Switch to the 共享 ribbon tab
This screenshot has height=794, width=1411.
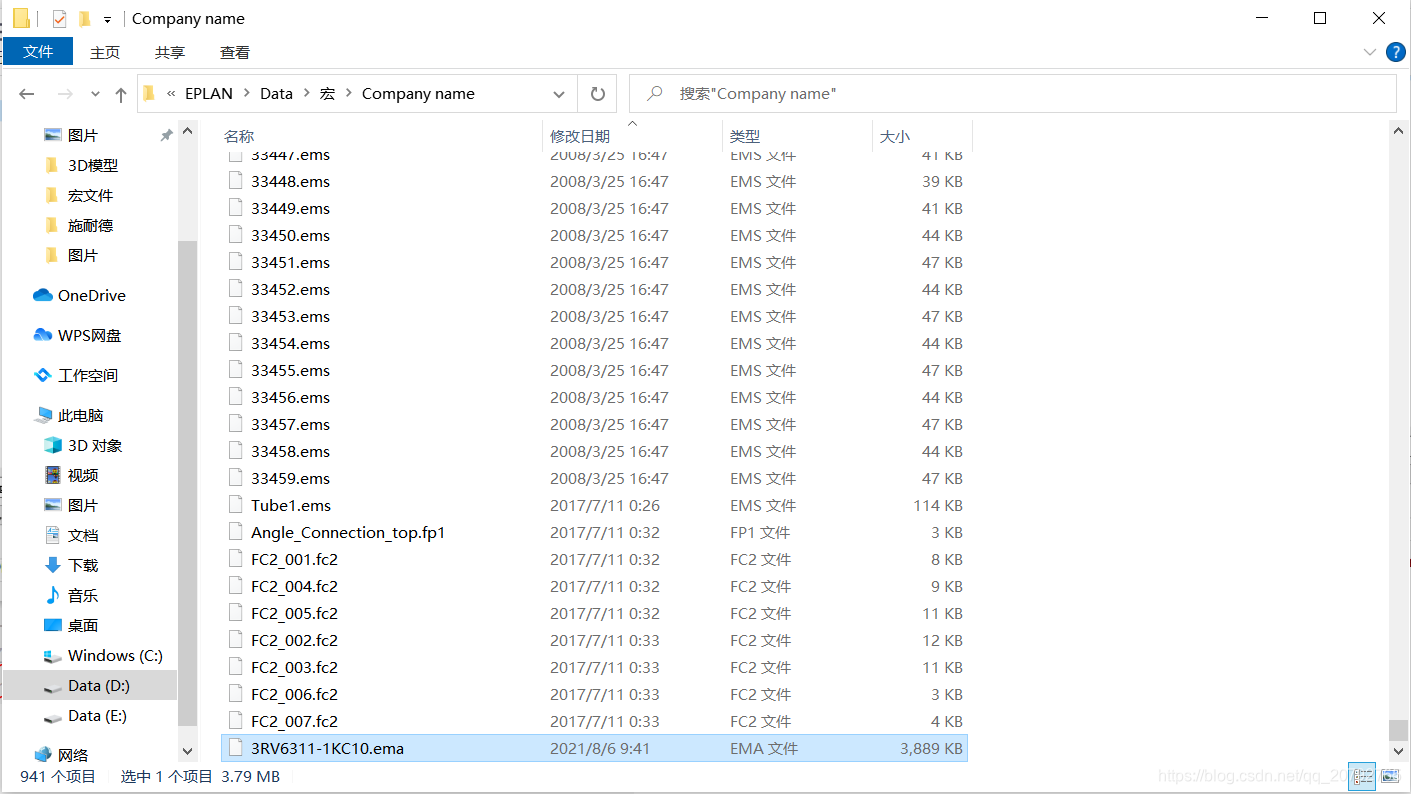click(170, 52)
